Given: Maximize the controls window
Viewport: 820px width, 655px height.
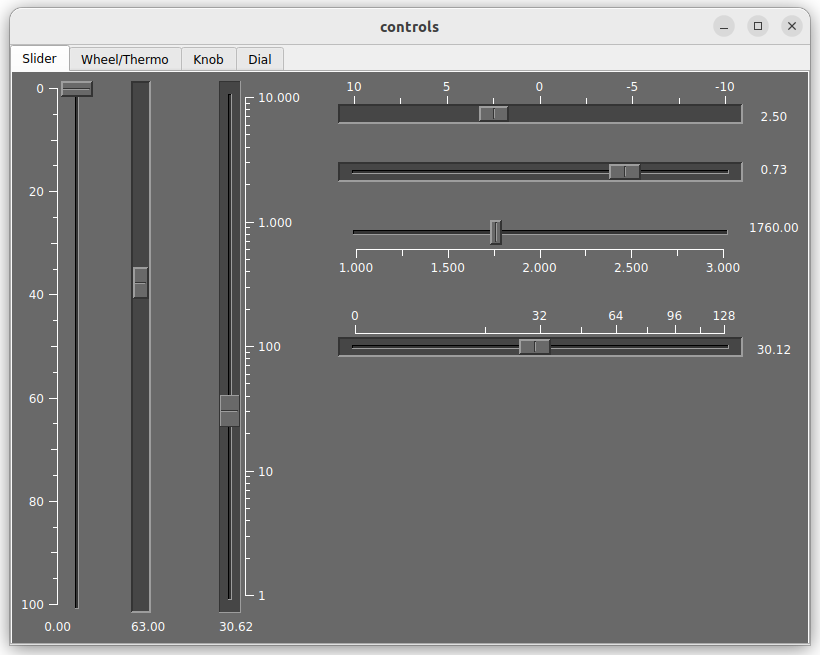Looking at the screenshot, I should click(758, 26).
